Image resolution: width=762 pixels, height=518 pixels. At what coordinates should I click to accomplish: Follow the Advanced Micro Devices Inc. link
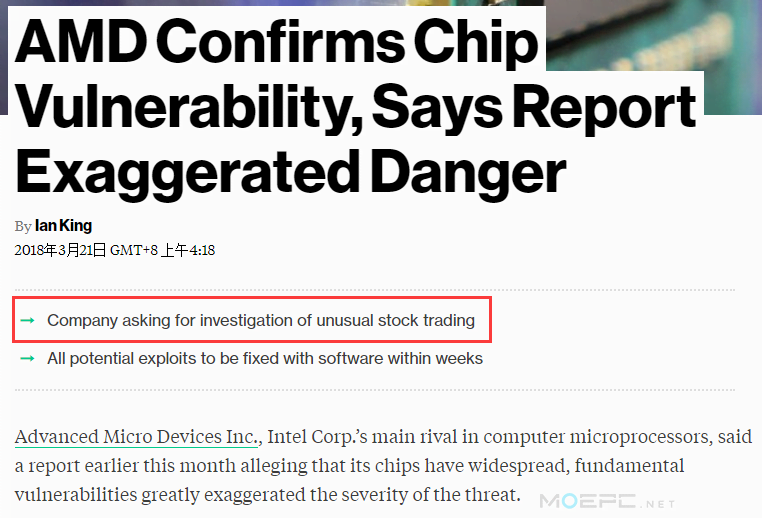coord(136,437)
